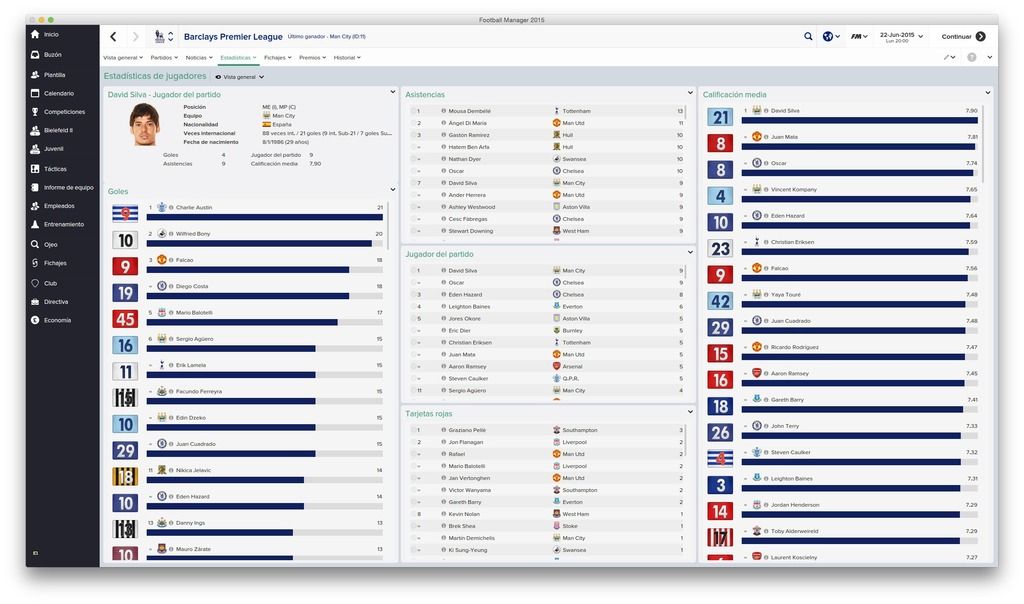Expand the Tarjetas rojas panel chevron
Image resolution: width=1024 pixels, height=604 pixels.
coord(690,412)
